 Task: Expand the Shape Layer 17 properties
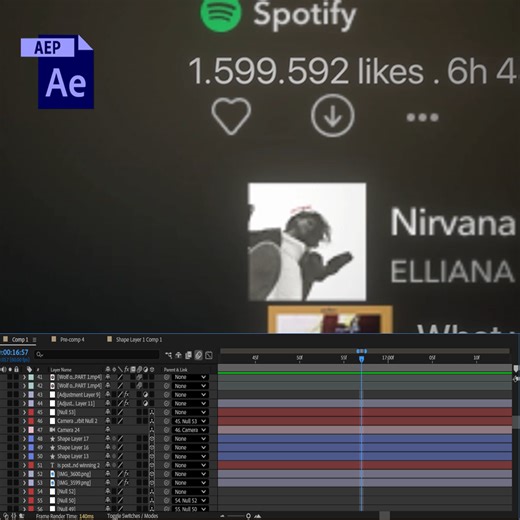point(24,439)
